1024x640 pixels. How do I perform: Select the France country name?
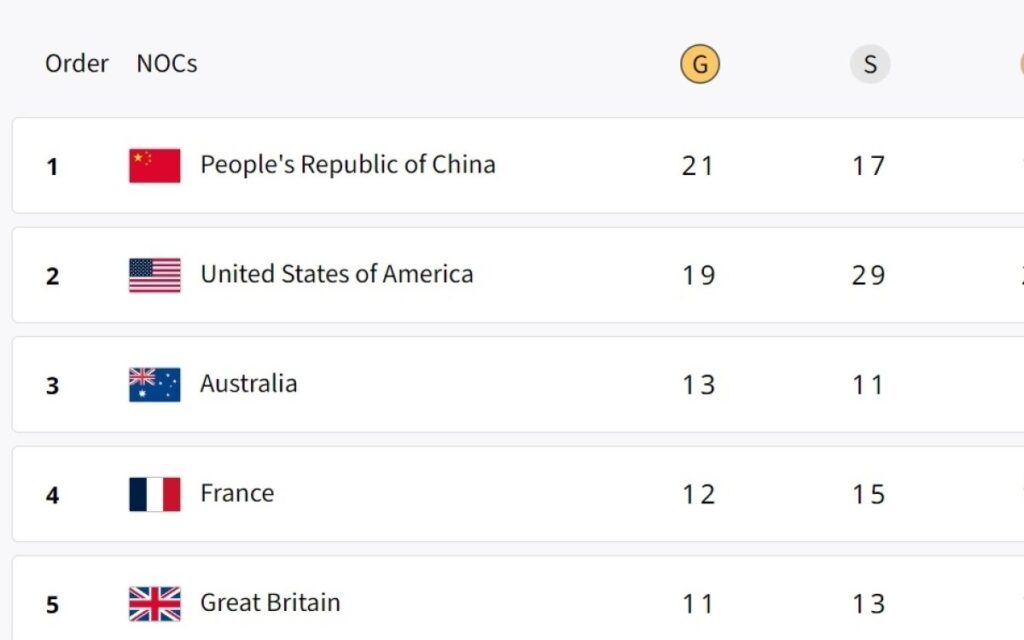[x=237, y=493]
